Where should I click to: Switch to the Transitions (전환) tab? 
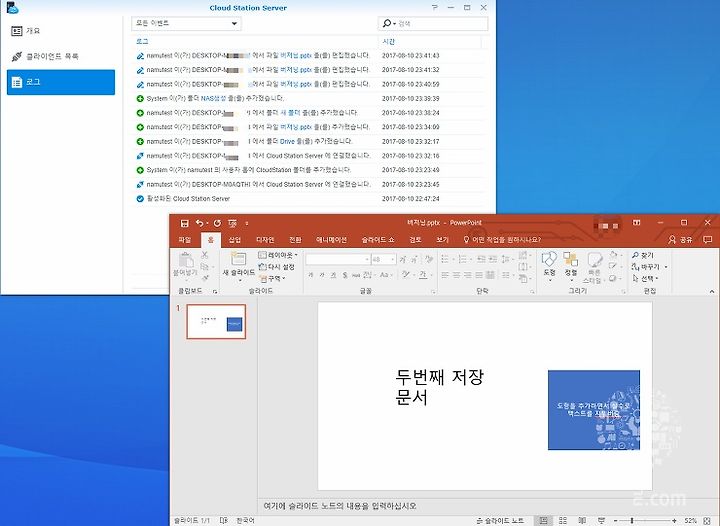pyautogui.click(x=295, y=240)
